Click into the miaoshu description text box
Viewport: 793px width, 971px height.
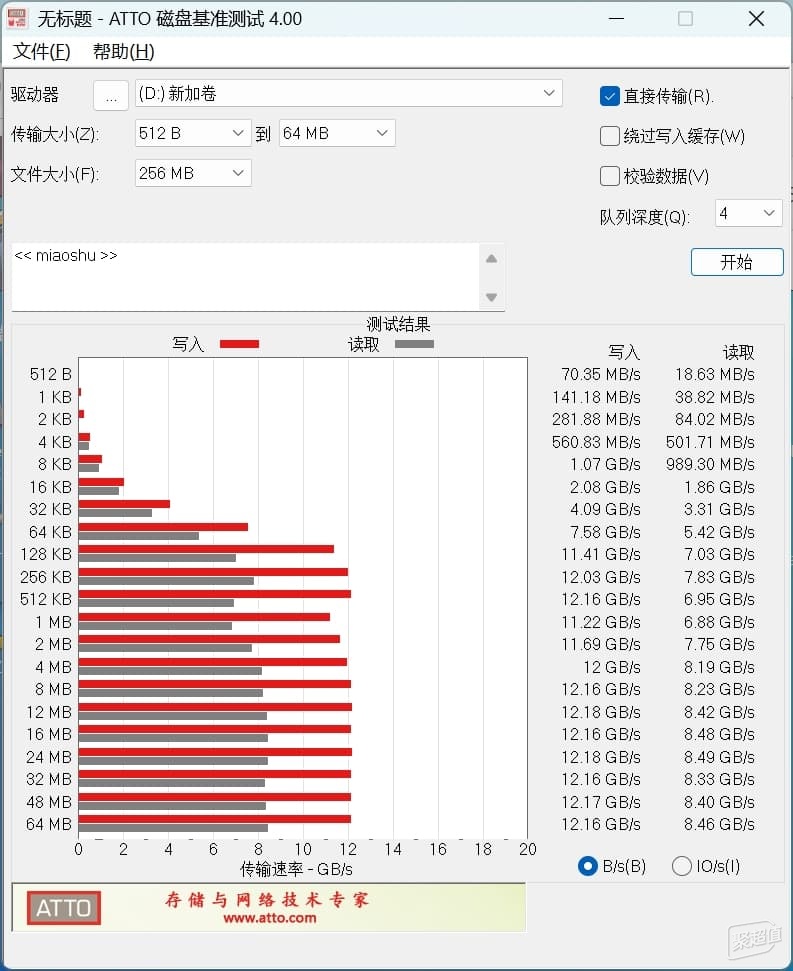[x=245, y=277]
